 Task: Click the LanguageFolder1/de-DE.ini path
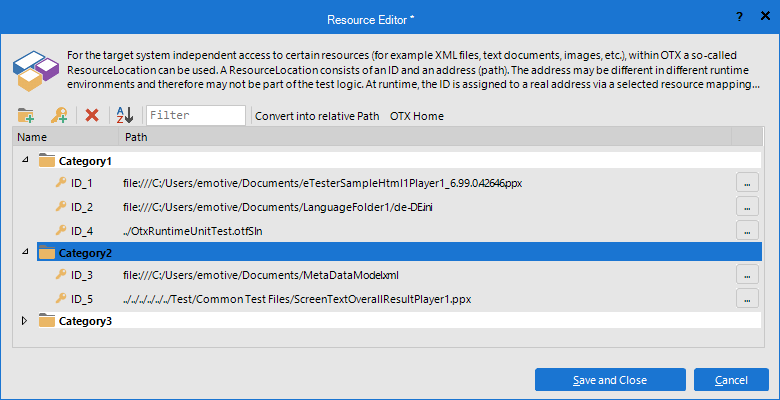278,207
